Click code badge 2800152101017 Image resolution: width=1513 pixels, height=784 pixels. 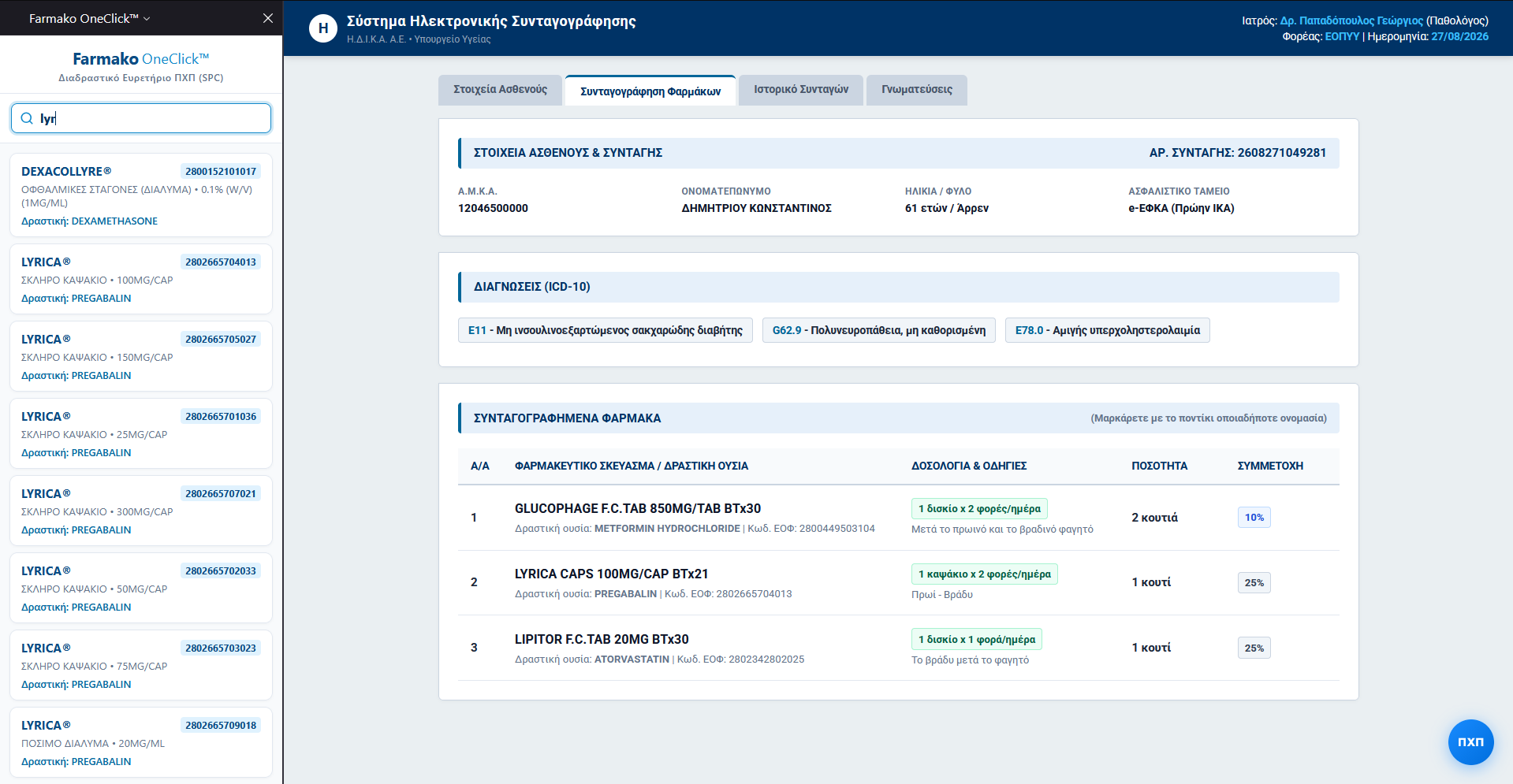point(221,172)
